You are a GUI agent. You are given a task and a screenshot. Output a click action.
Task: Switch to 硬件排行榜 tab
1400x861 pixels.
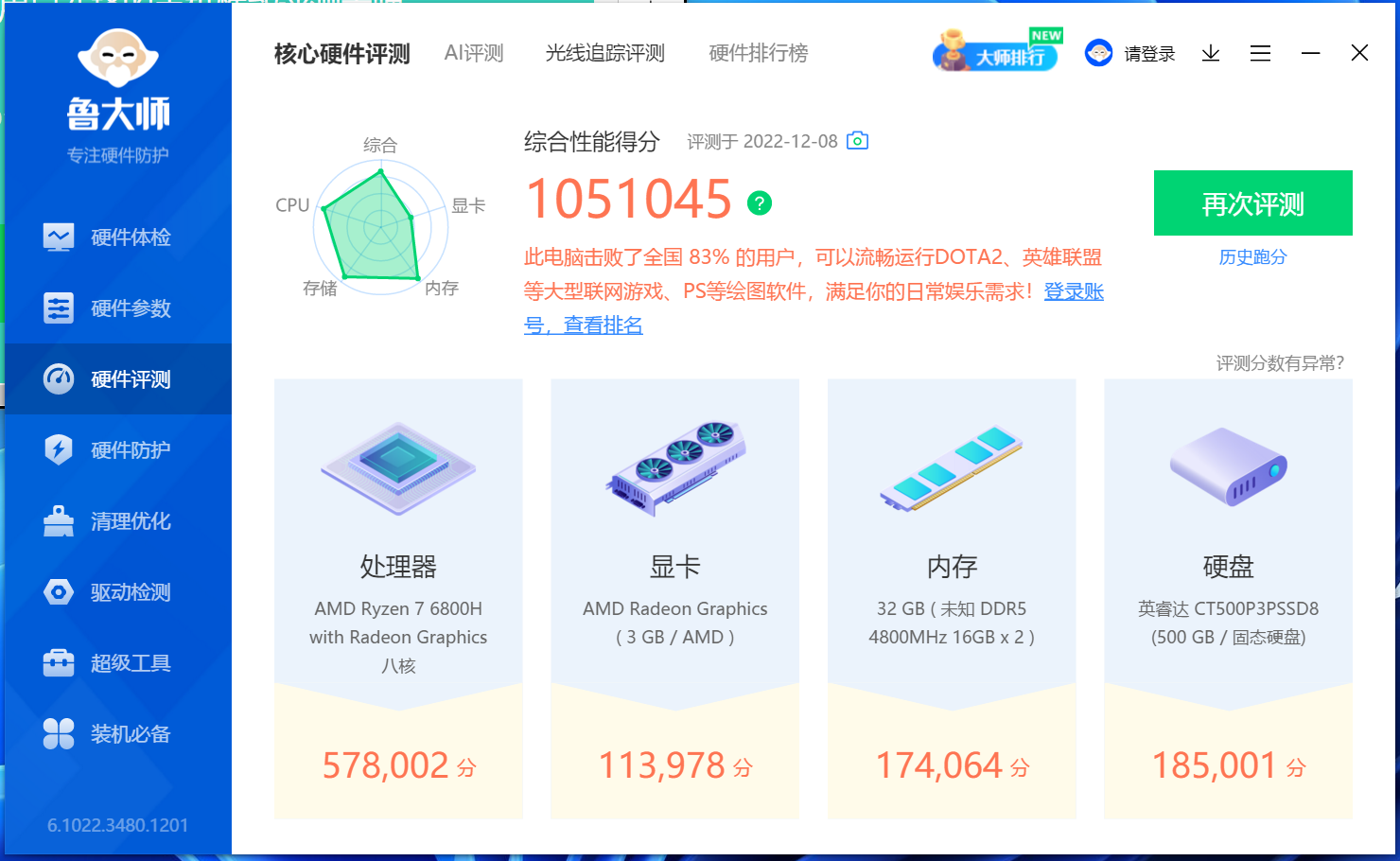pyautogui.click(x=757, y=53)
